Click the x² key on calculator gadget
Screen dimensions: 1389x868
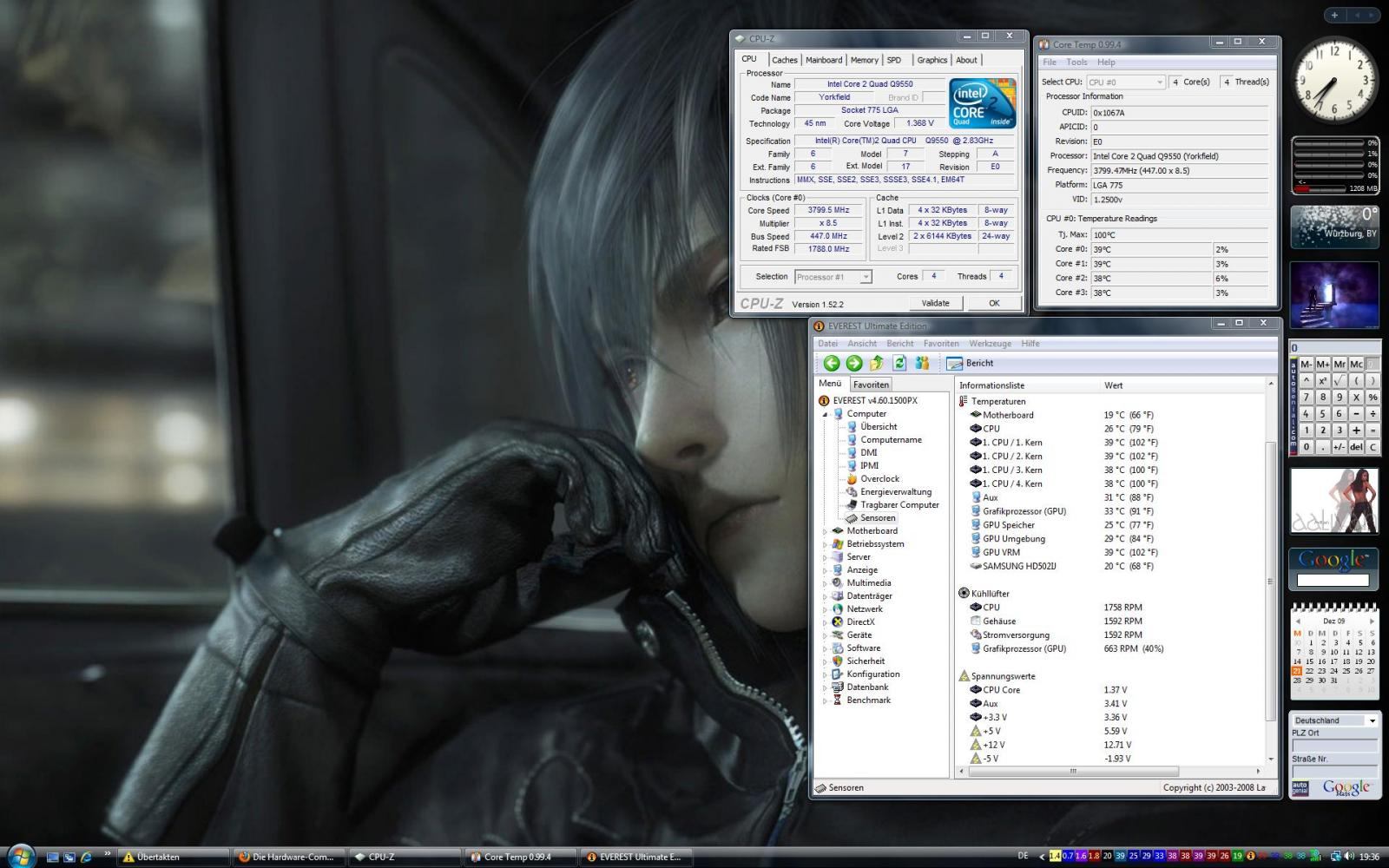(x=1323, y=381)
